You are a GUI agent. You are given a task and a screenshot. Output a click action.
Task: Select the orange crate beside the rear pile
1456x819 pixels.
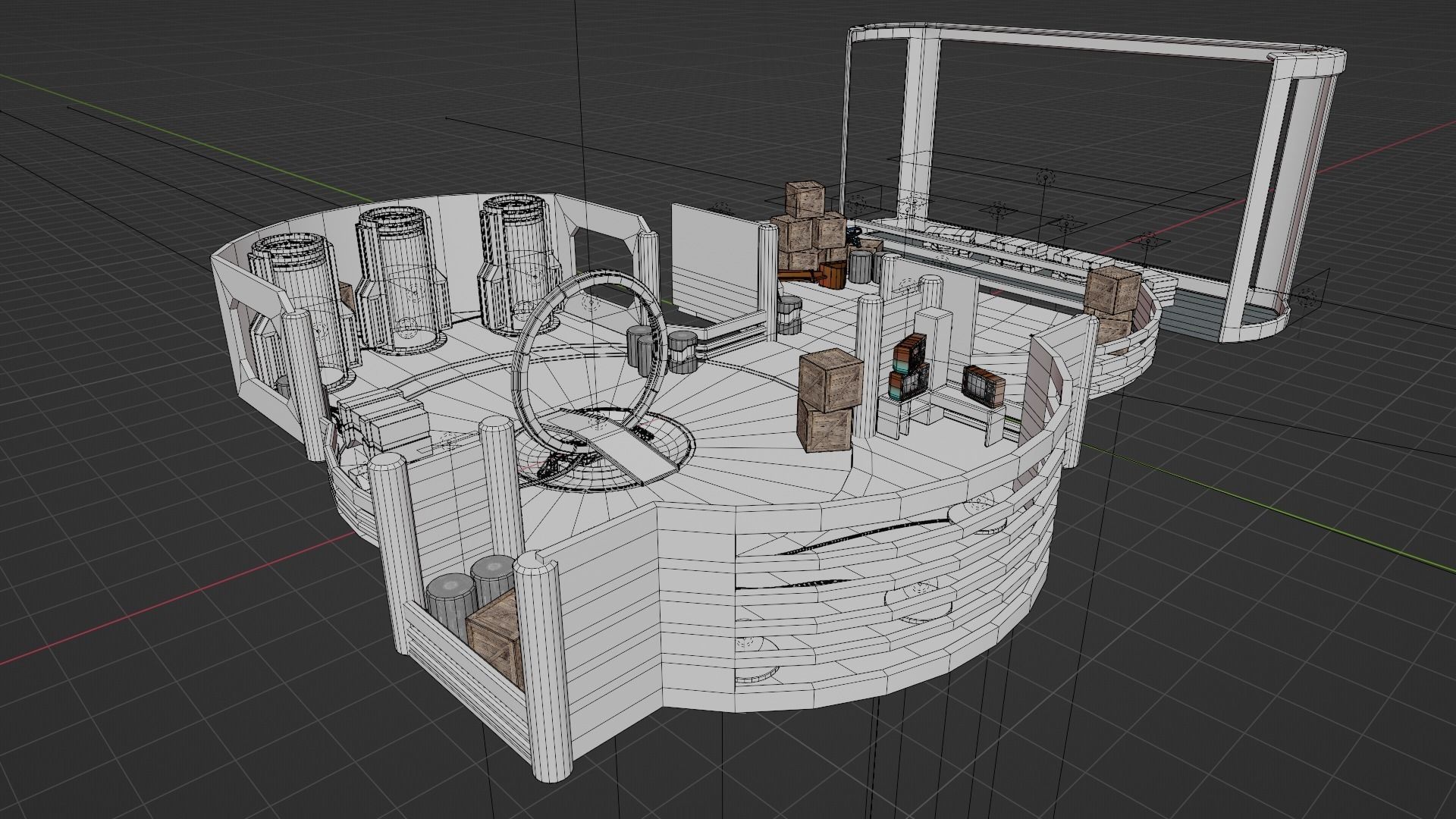[834, 274]
